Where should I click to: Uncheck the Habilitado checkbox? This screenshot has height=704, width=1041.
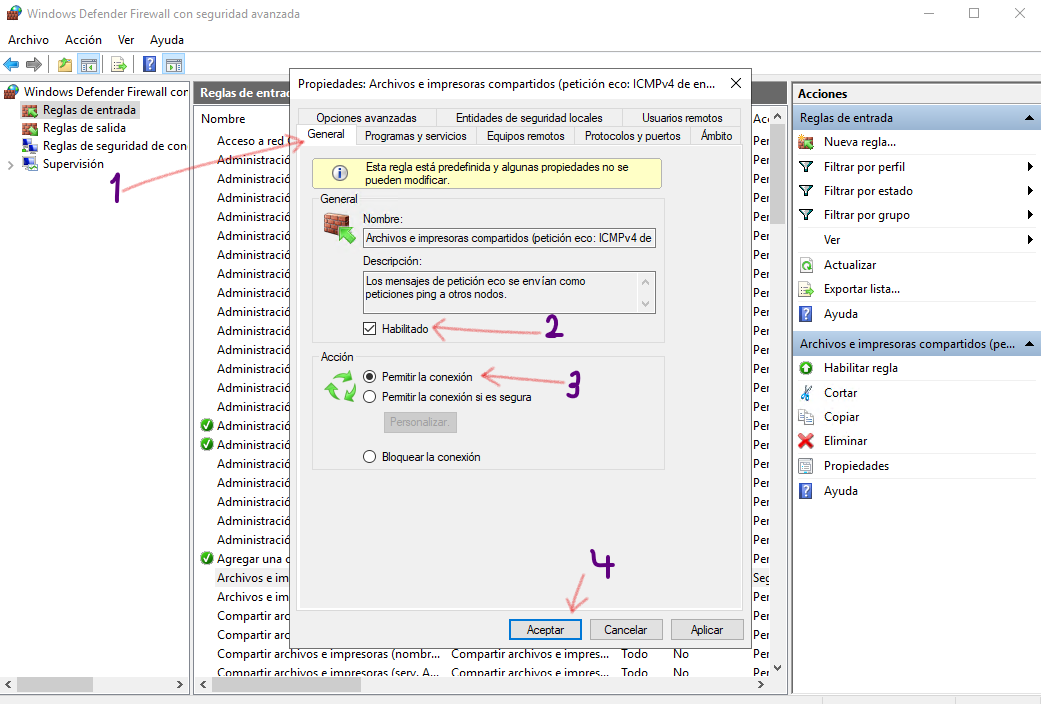pos(370,329)
